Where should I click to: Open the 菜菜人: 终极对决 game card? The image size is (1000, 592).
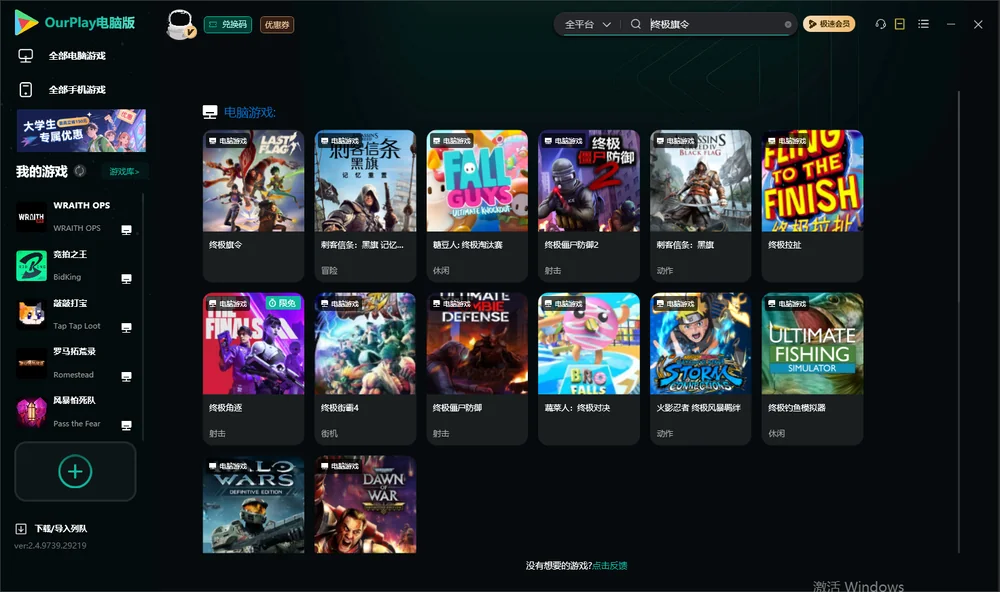click(589, 368)
